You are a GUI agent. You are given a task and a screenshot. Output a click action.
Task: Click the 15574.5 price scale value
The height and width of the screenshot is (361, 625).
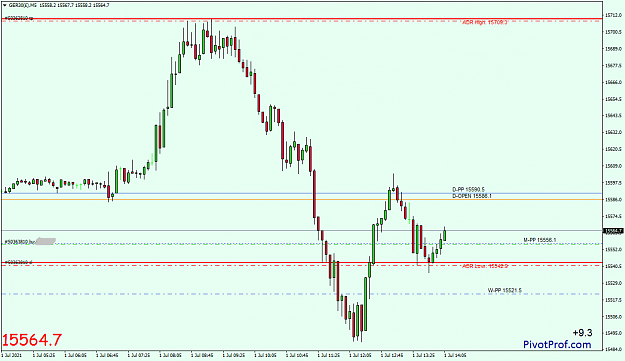tap(613, 216)
